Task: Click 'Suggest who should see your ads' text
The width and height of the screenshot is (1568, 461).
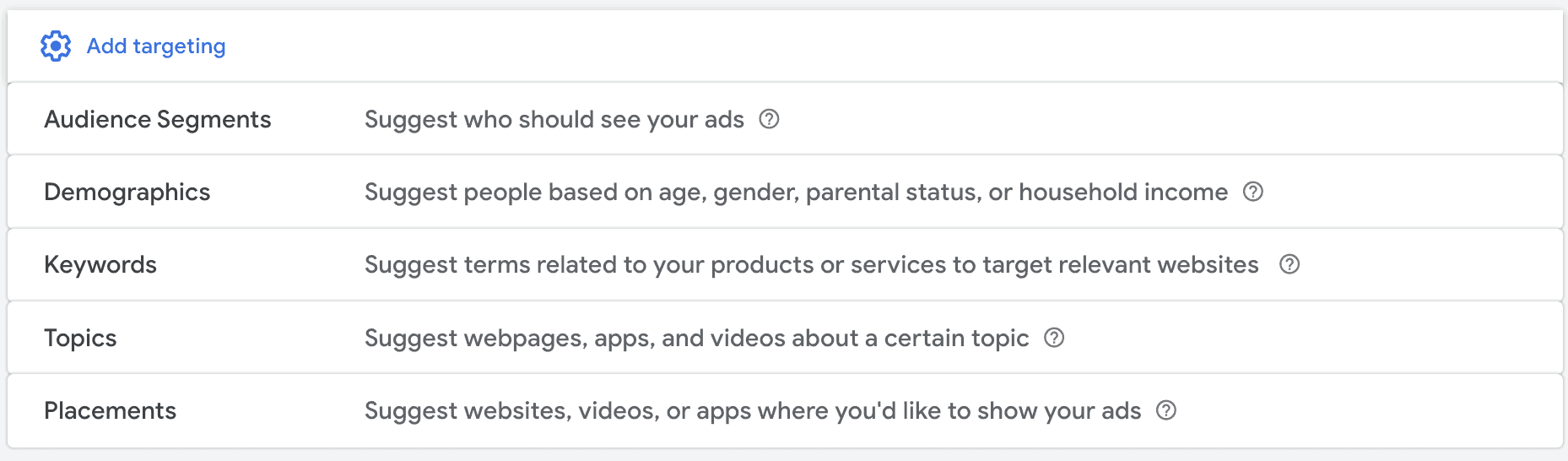Action: pos(554,120)
